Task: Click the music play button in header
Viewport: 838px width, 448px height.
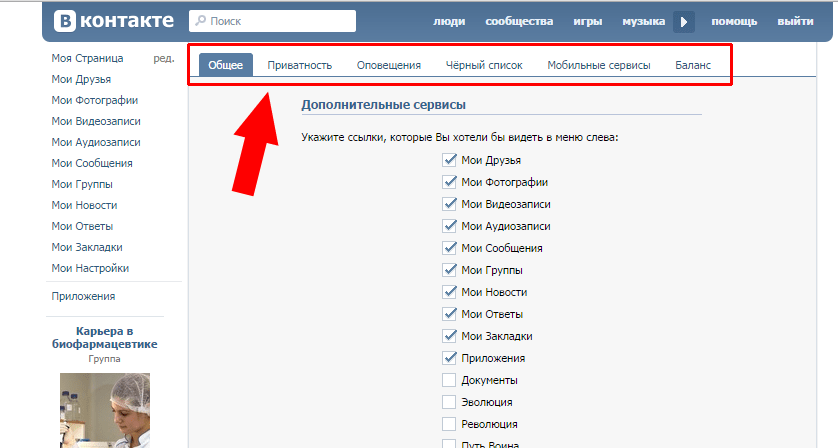Action: (x=684, y=22)
